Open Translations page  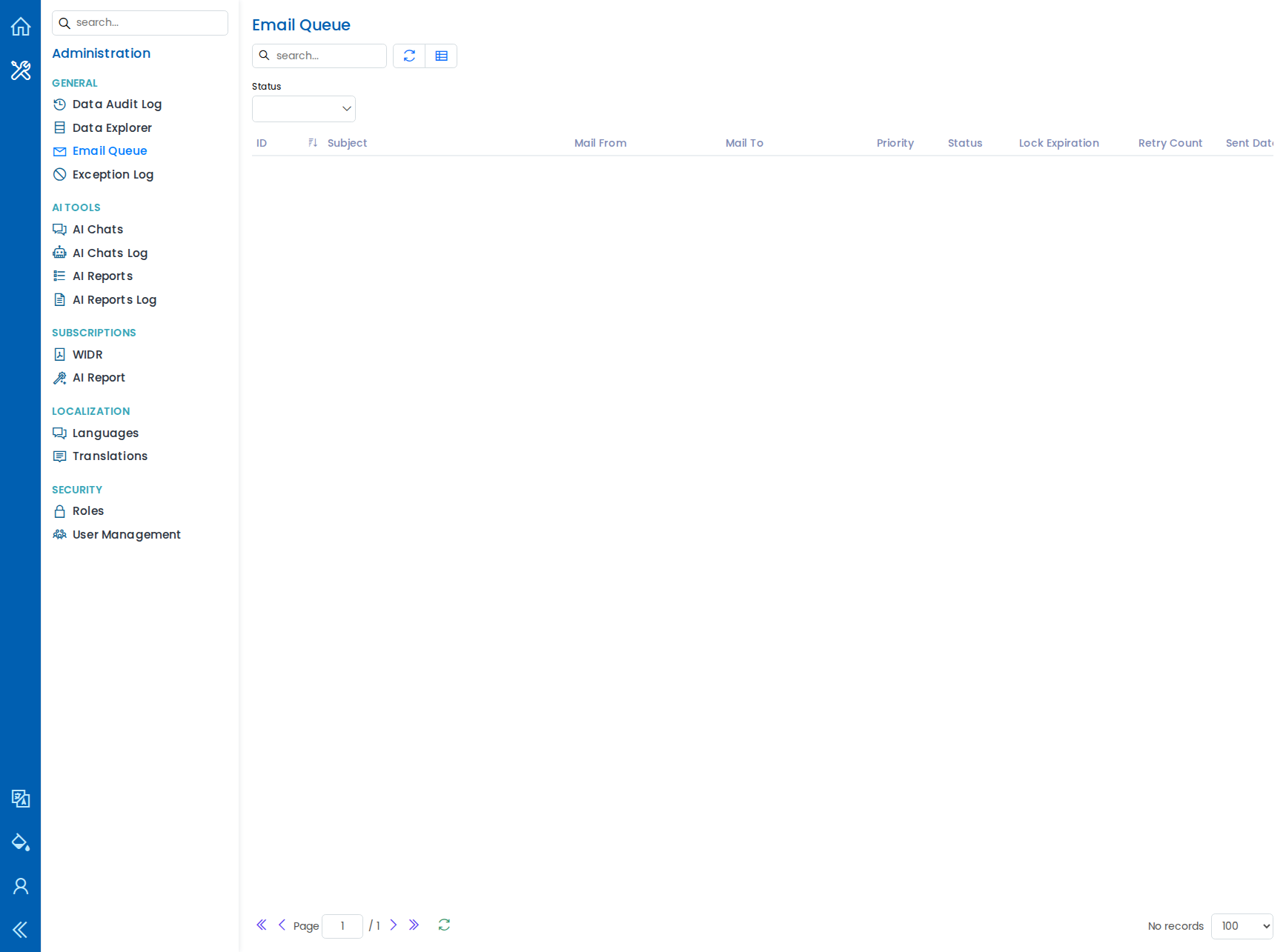click(110, 456)
